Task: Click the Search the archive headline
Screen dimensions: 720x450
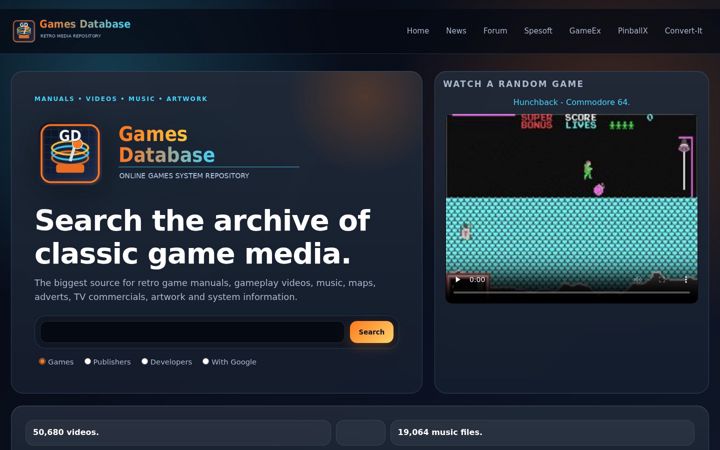Action: pos(202,237)
